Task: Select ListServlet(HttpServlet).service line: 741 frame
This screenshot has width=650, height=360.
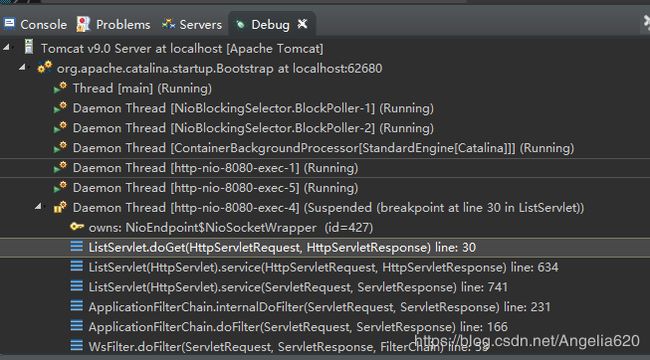Action: coord(298,287)
